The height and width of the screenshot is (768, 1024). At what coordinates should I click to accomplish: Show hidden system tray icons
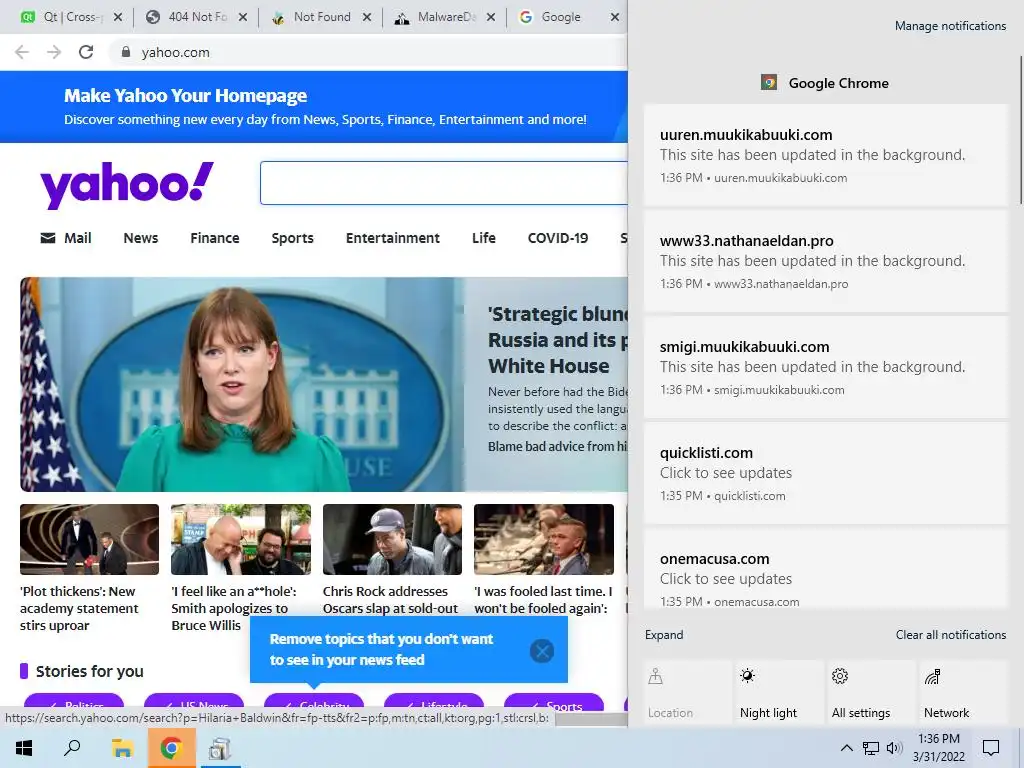[x=846, y=748]
